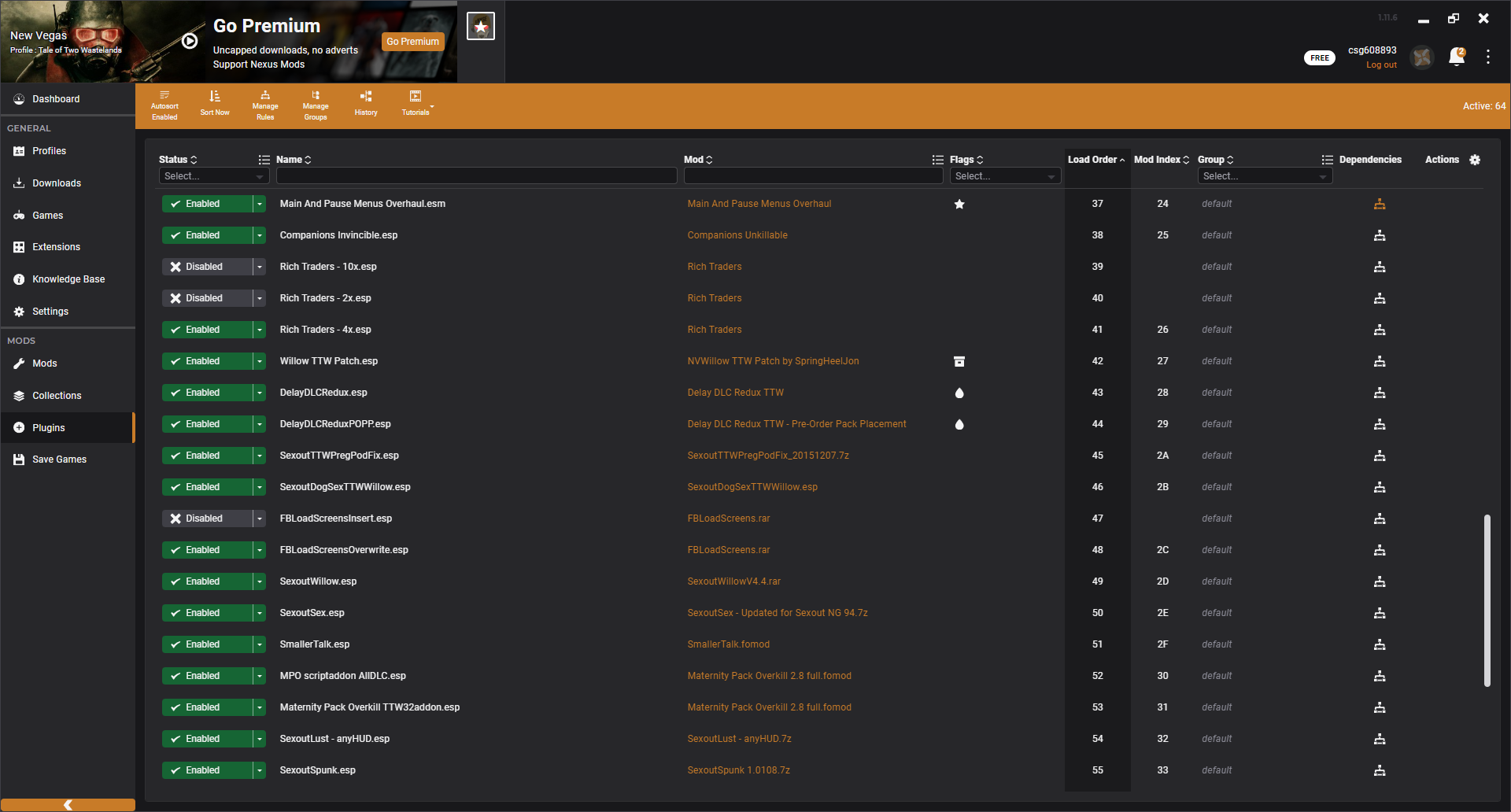
Task: Click the starred game shortcut icon
Action: click(x=481, y=26)
